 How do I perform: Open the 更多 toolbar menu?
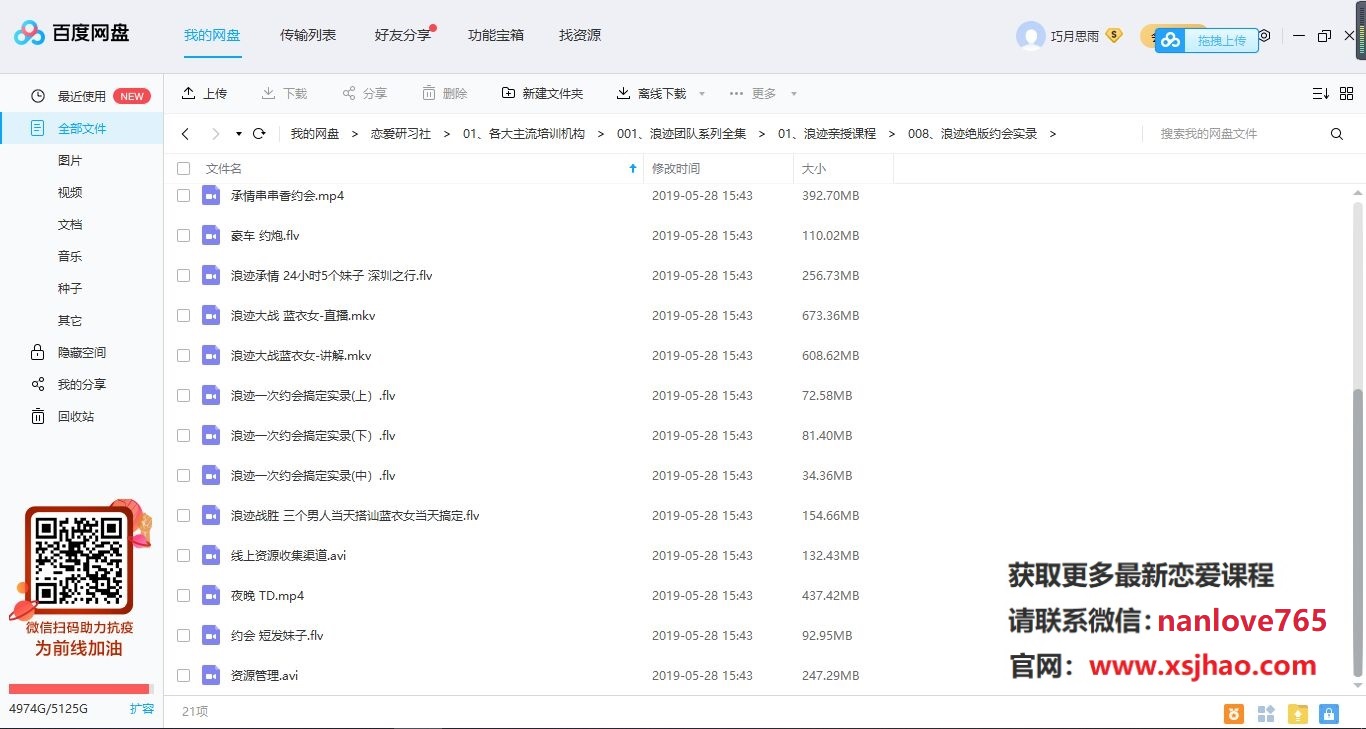pos(753,93)
